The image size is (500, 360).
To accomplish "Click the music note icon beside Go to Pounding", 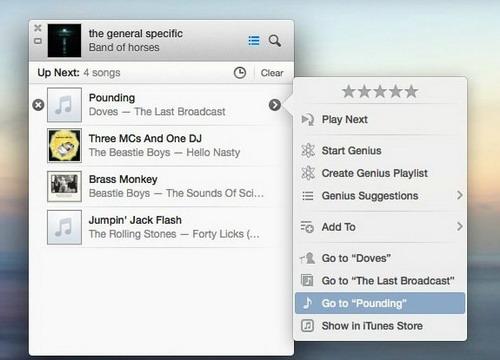I will pos(307,303).
